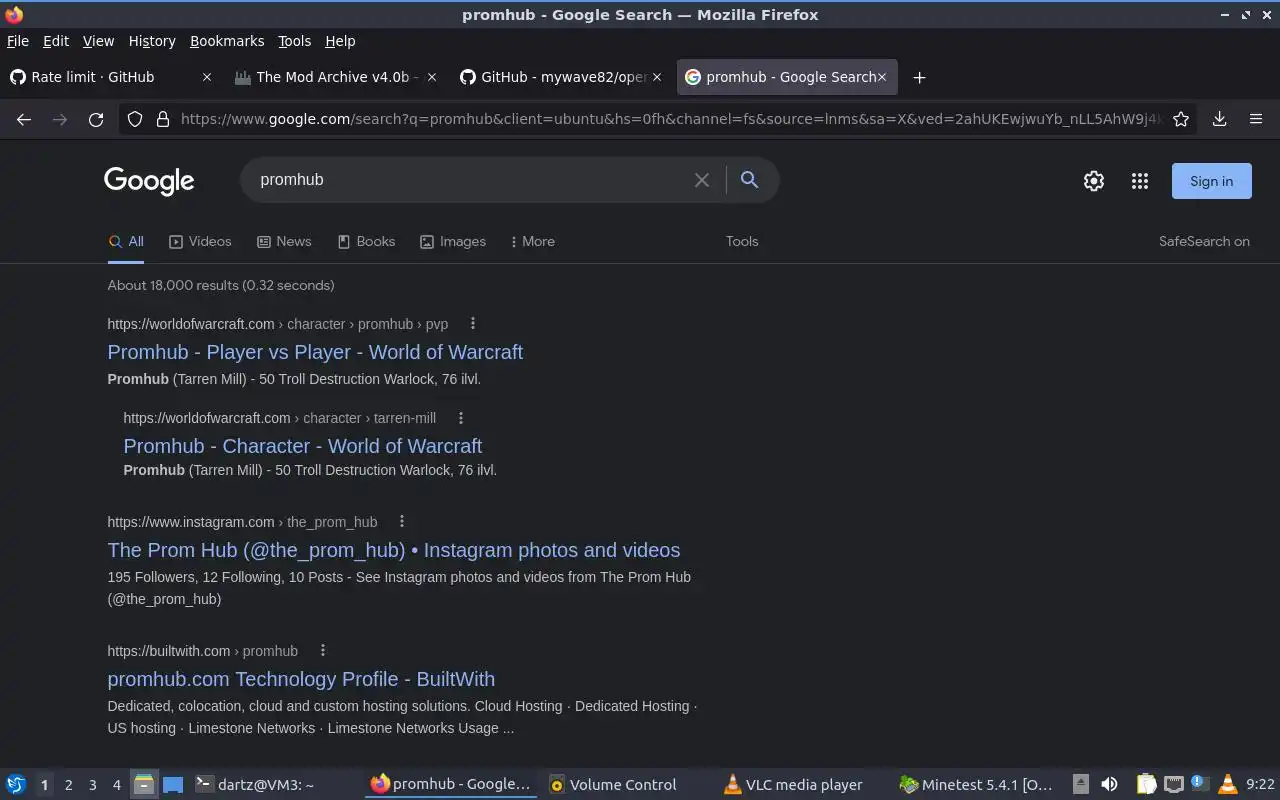Screen dimensions: 1280x800
Task: Open the Help menu
Action: coord(340,41)
